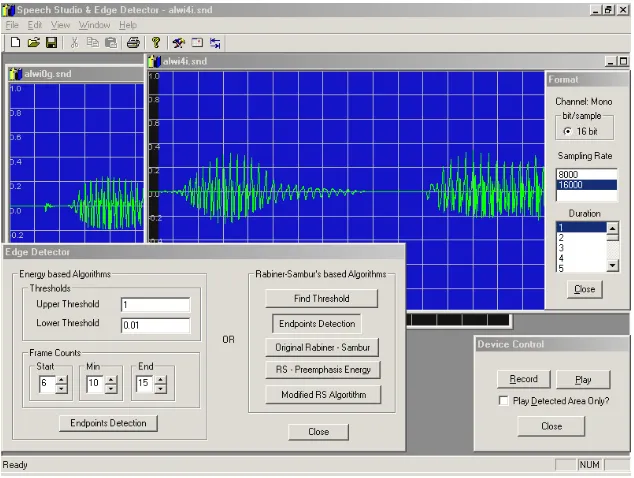Click the window panel icon in toolbar
This screenshot has height=478, width=634.
tap(197, 42)
